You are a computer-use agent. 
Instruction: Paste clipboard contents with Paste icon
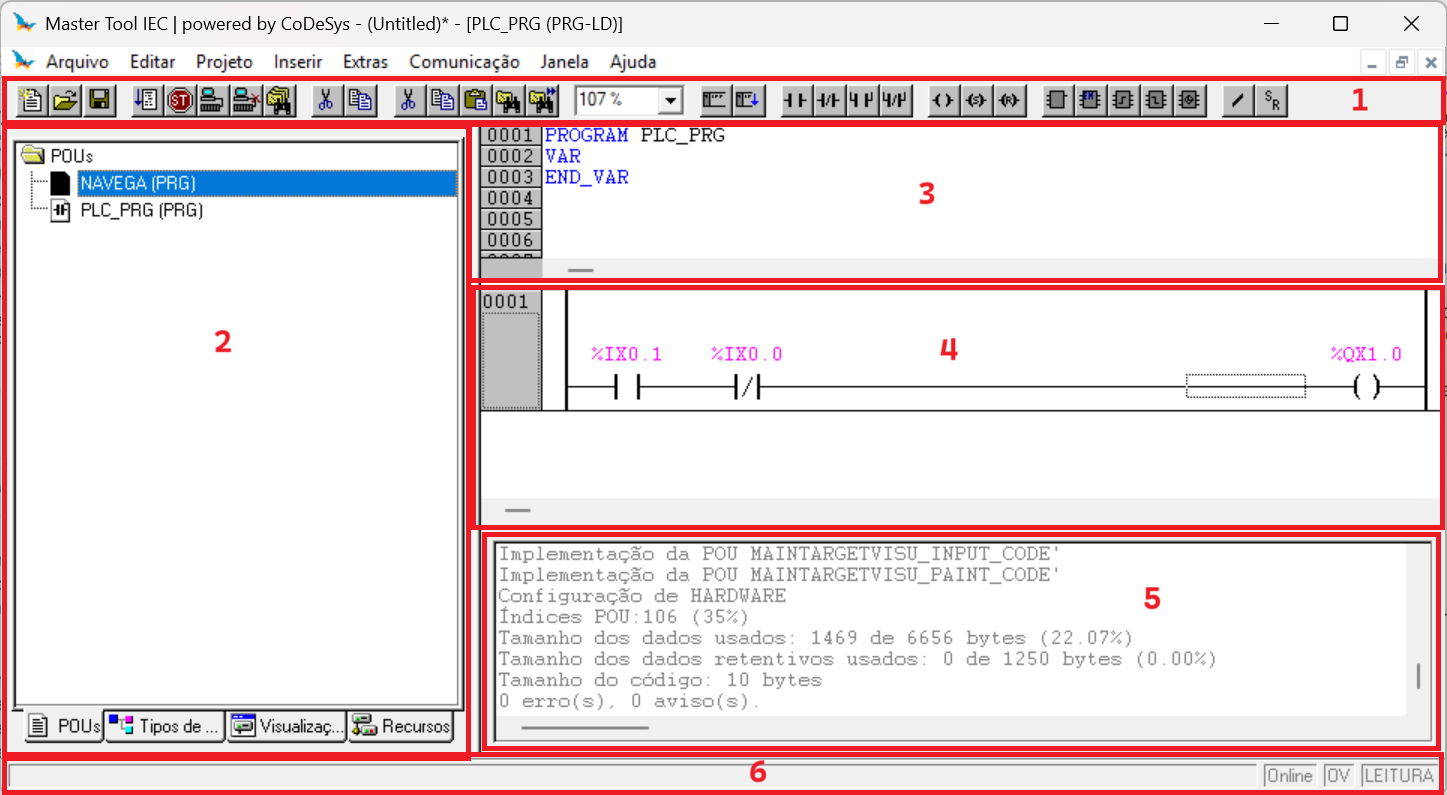476,100
